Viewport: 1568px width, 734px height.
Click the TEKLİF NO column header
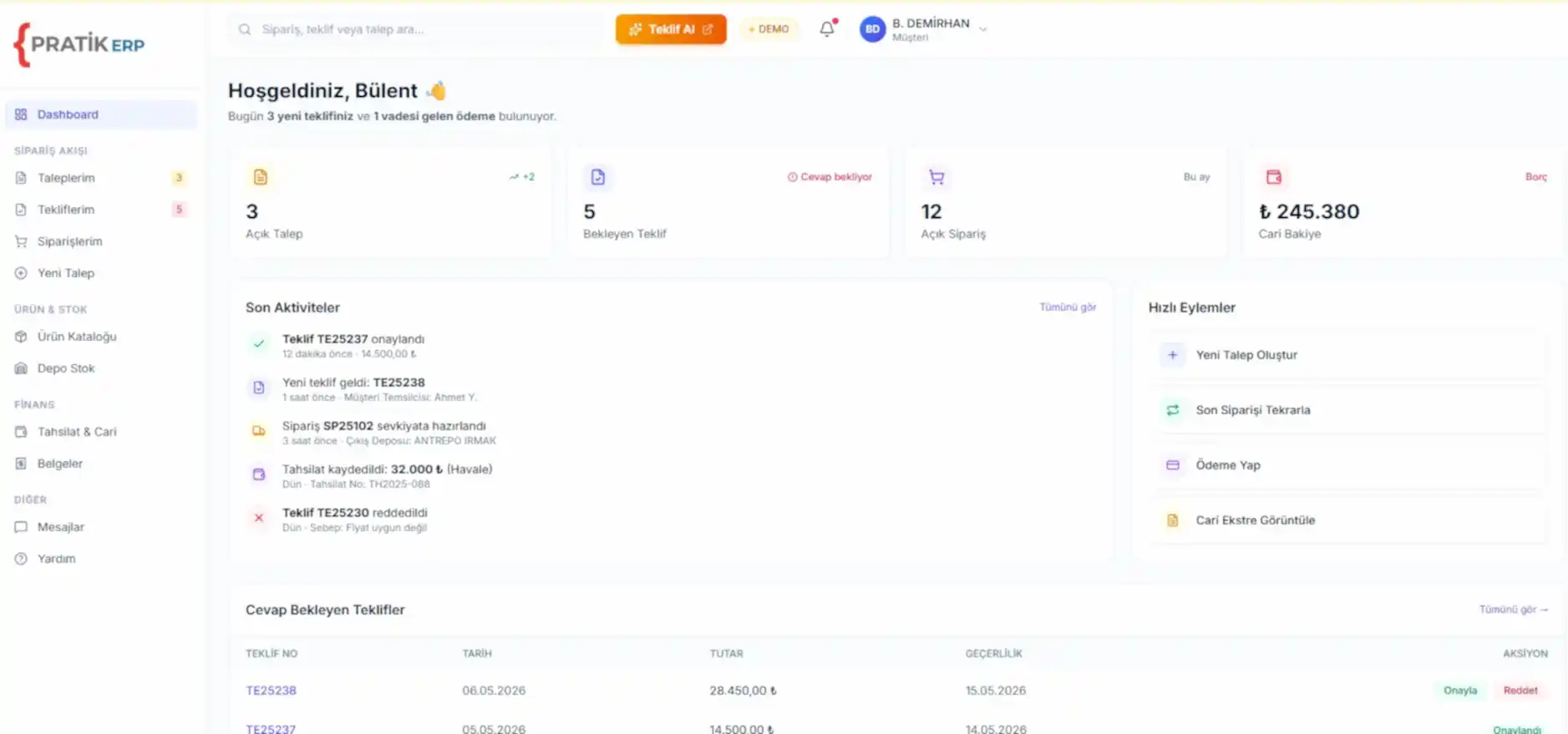coord(271,654)
